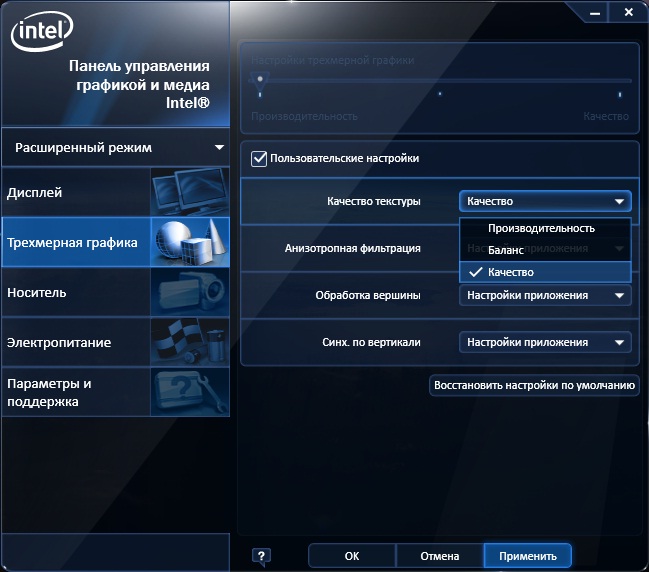The image size is (649, 572).
Task: Open the Обработка вершины dropdown
Action: [545, 296]
